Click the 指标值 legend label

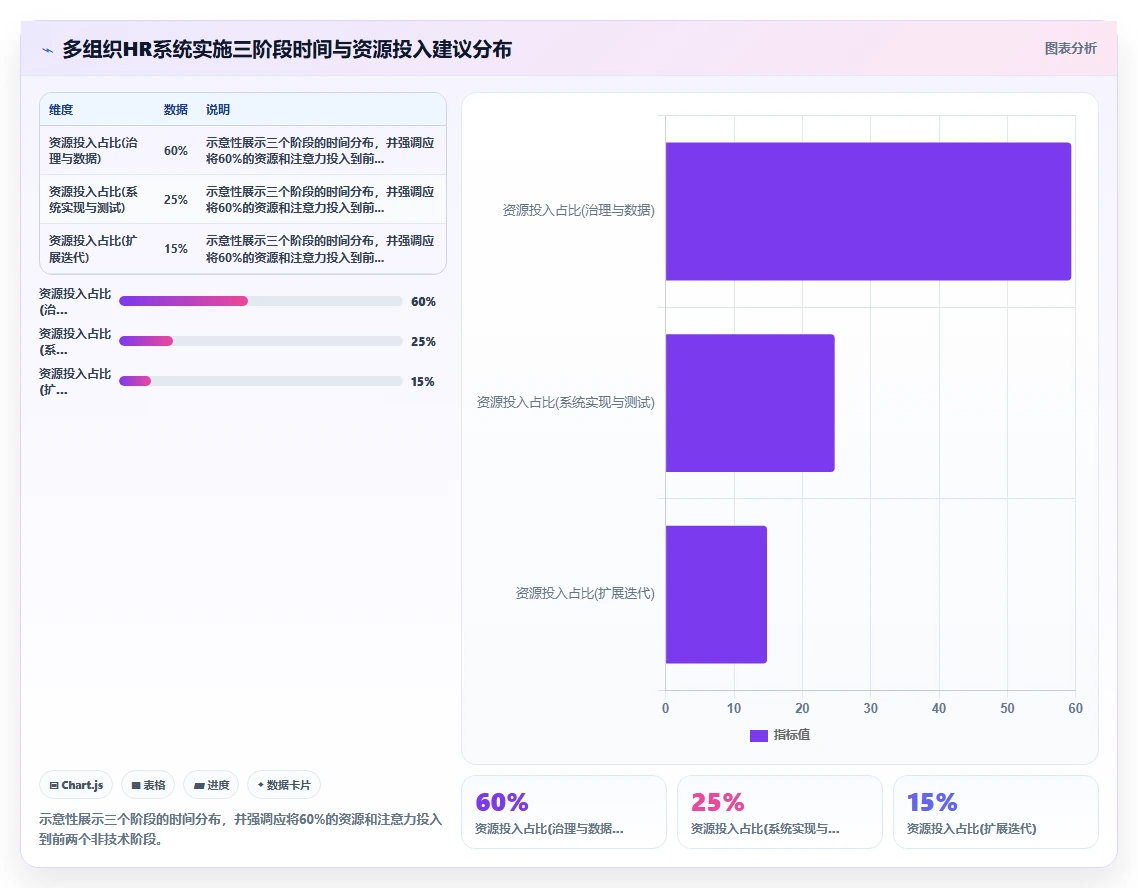point(792,735)
